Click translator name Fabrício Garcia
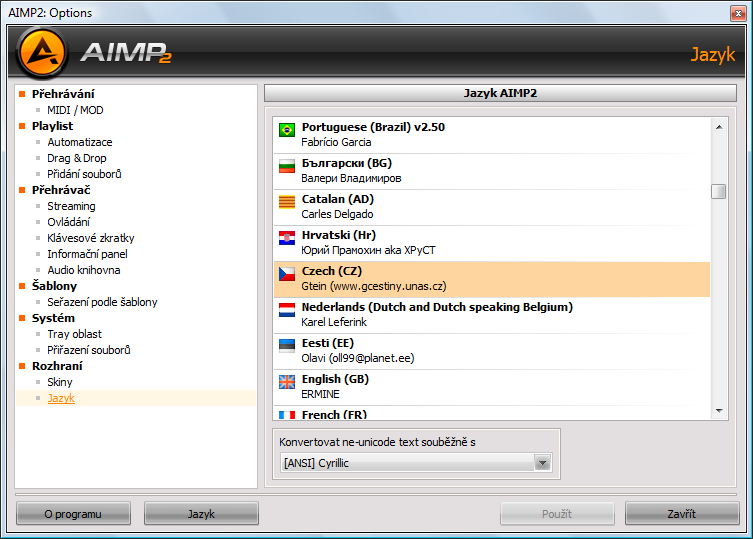Viewport: 753px width, 539px height. point(336,142)
